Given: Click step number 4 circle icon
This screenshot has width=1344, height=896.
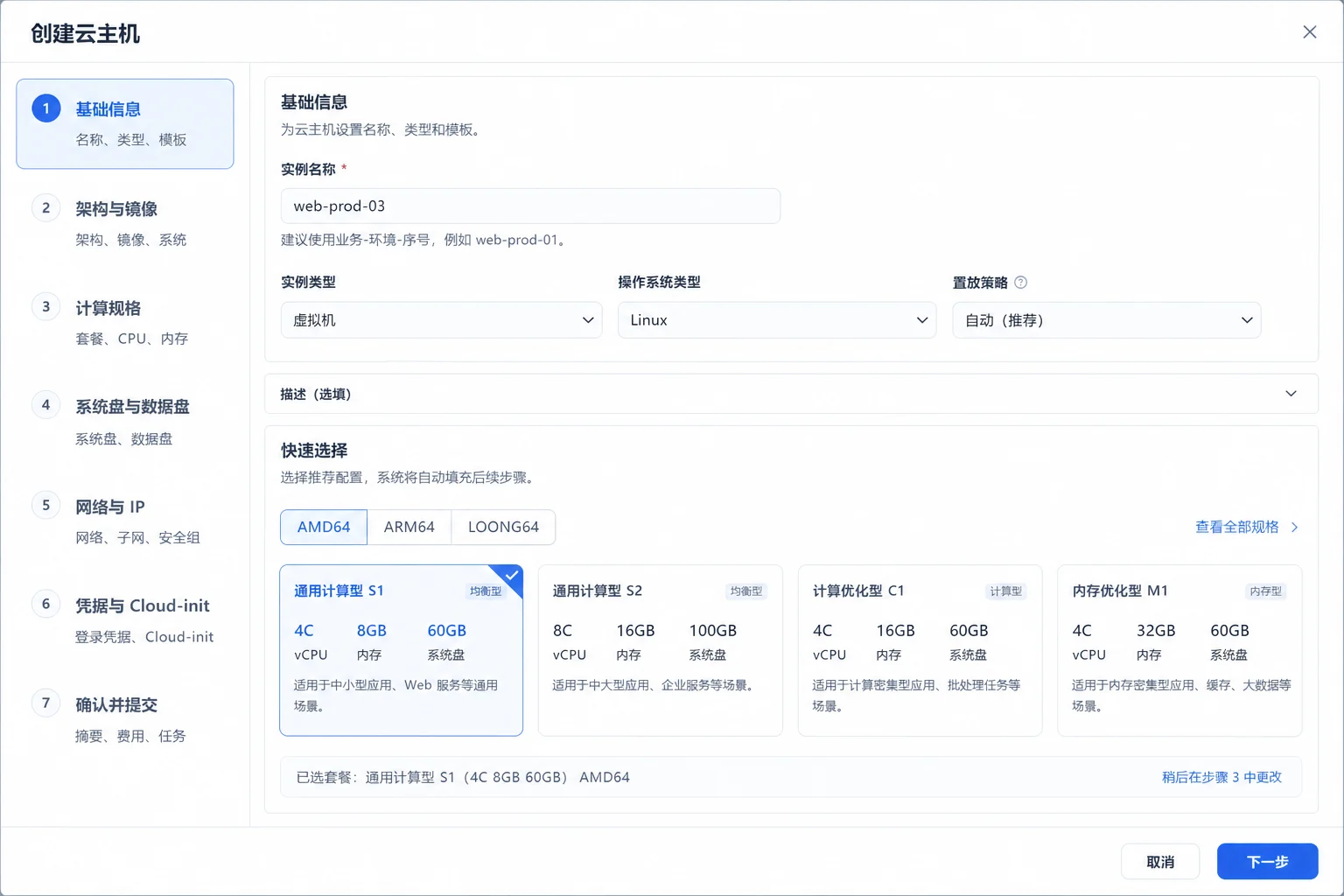Looking at the screenshot, I should (x=46, y=405).
